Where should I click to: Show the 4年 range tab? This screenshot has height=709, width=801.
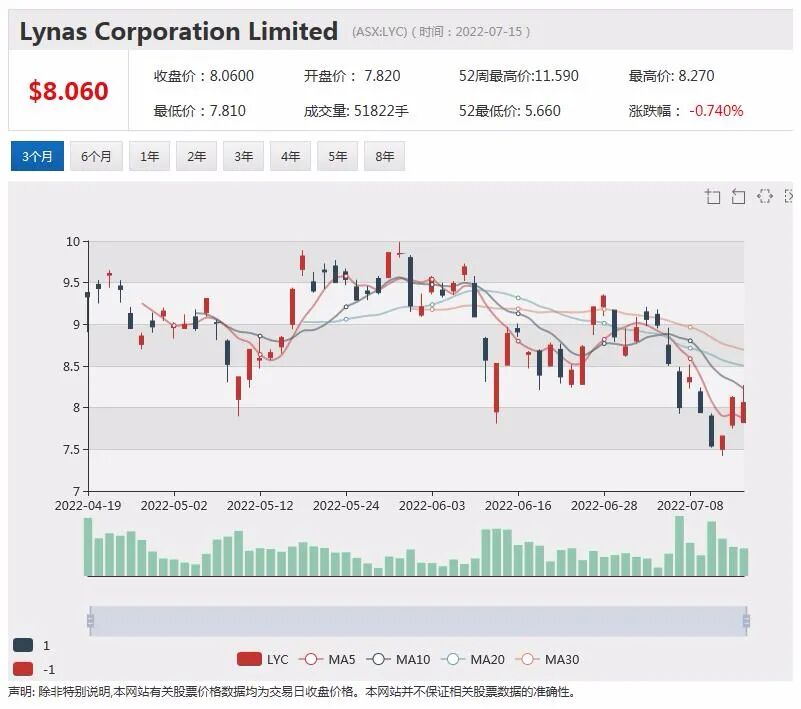point(290,156)
